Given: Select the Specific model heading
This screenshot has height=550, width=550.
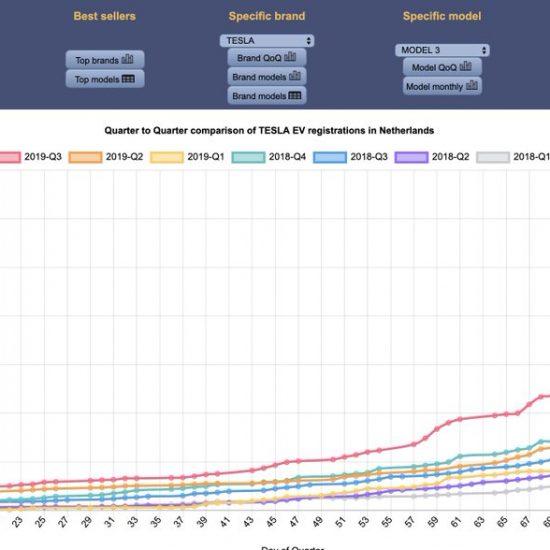Looking at the screenshot, I should [x=442, y=16].
